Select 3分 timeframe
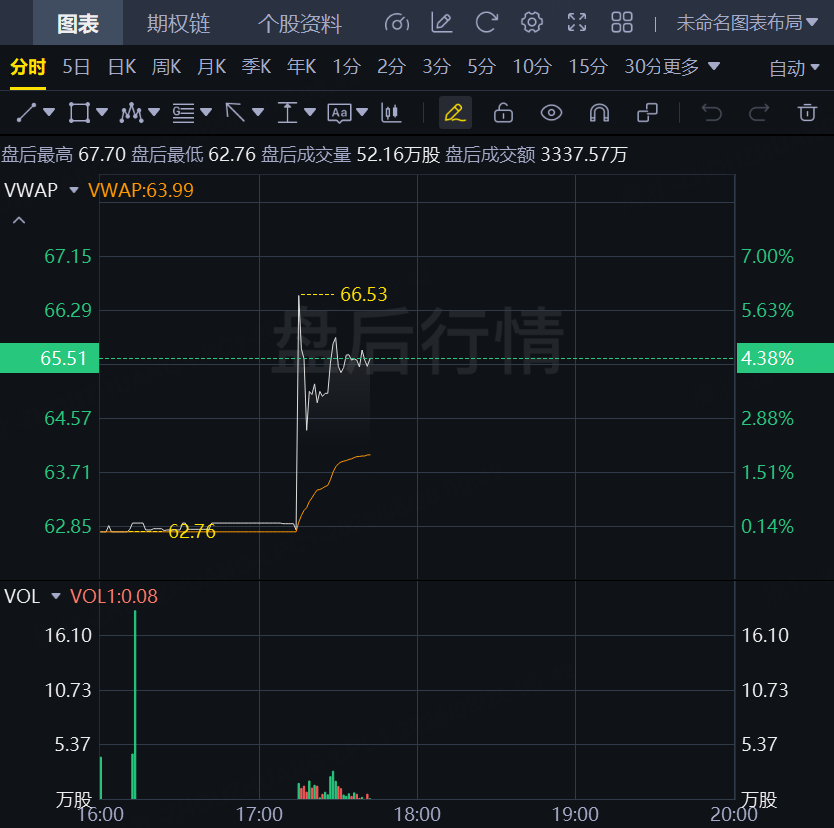The width and height of the screenshot is (834, 828). 436,67
